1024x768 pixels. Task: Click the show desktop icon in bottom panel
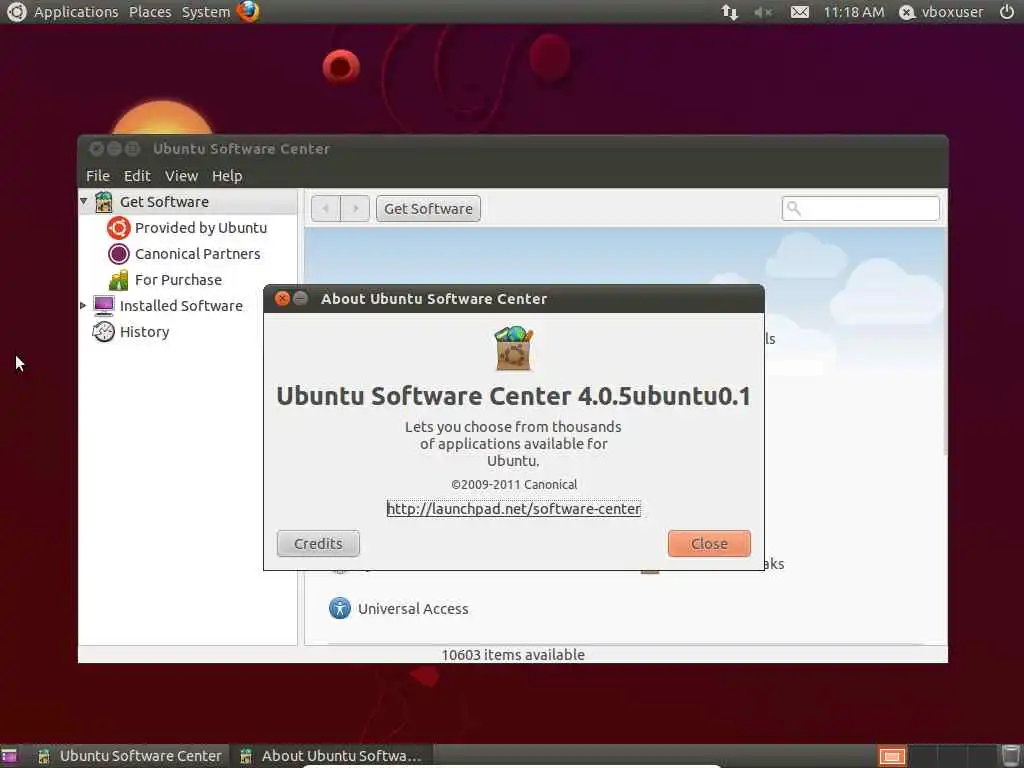click(9, 756)
